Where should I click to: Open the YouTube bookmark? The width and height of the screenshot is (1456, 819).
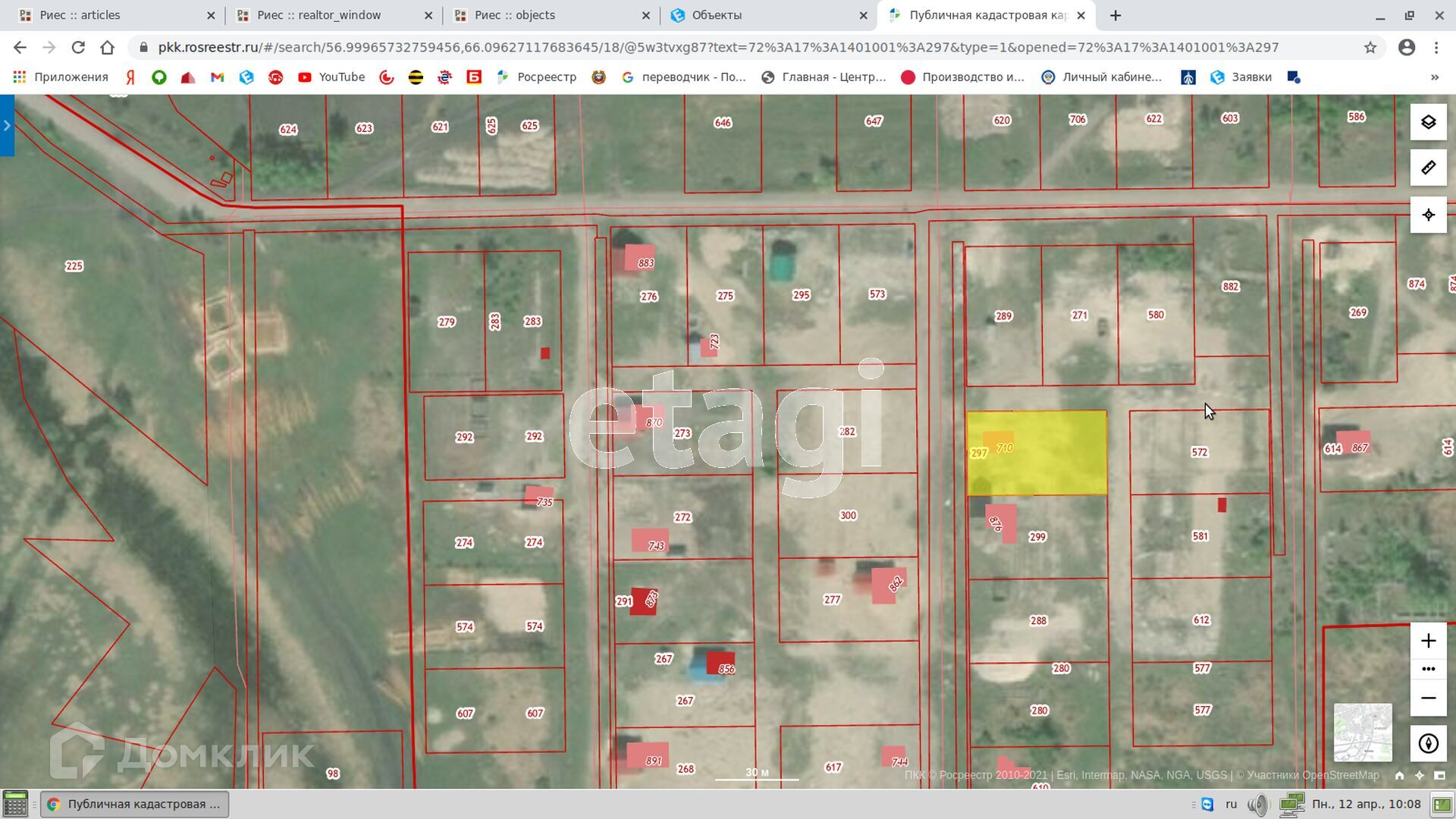[331, 77]
